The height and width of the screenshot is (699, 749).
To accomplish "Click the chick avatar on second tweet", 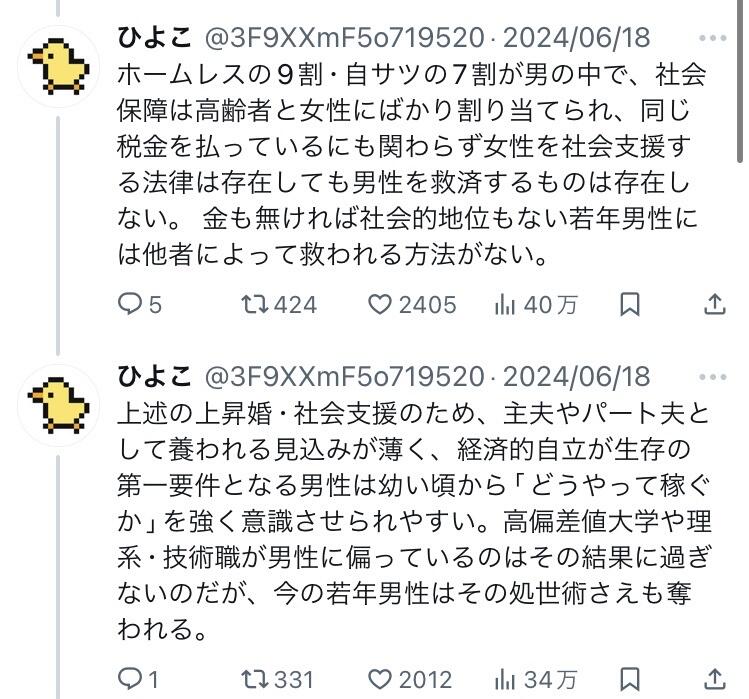I will tap(59, 404).
